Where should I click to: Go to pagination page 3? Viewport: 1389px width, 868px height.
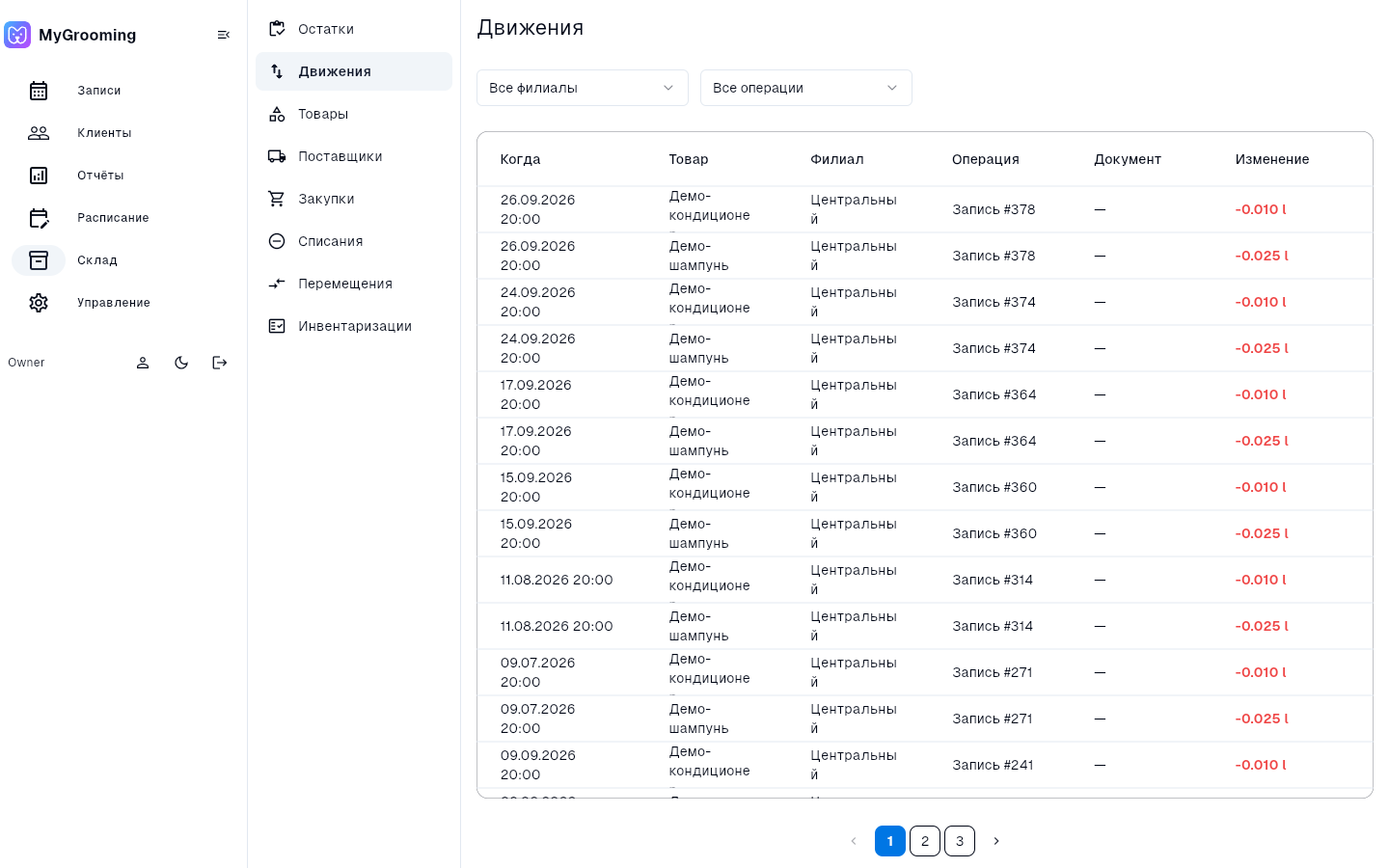click(x=960, y=841)
